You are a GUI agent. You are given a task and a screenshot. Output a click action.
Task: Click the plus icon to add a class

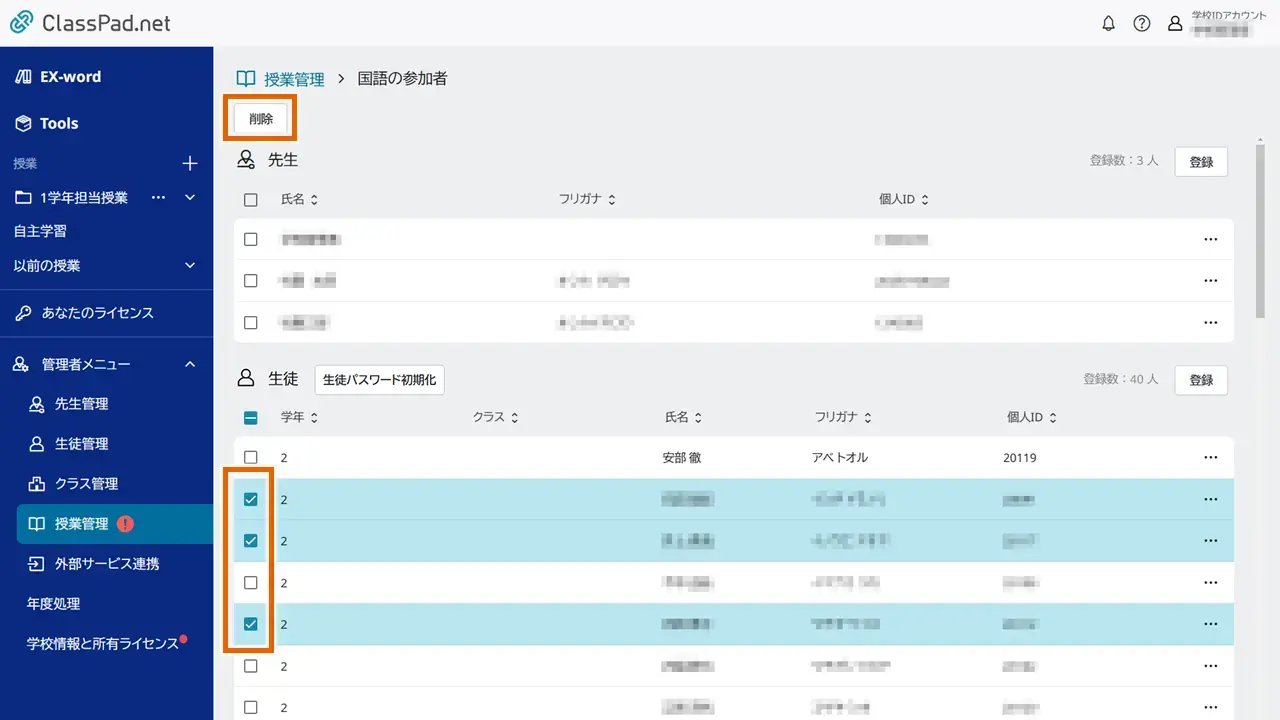(x=190, y=164)
